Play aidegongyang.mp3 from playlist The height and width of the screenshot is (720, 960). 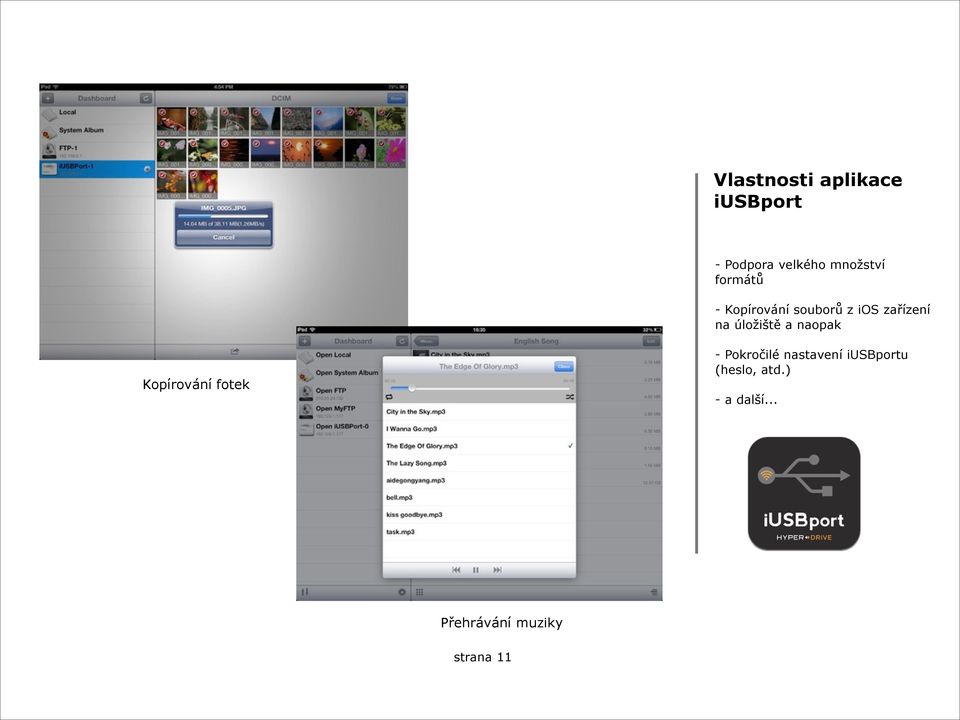click(x=479, y=481)
